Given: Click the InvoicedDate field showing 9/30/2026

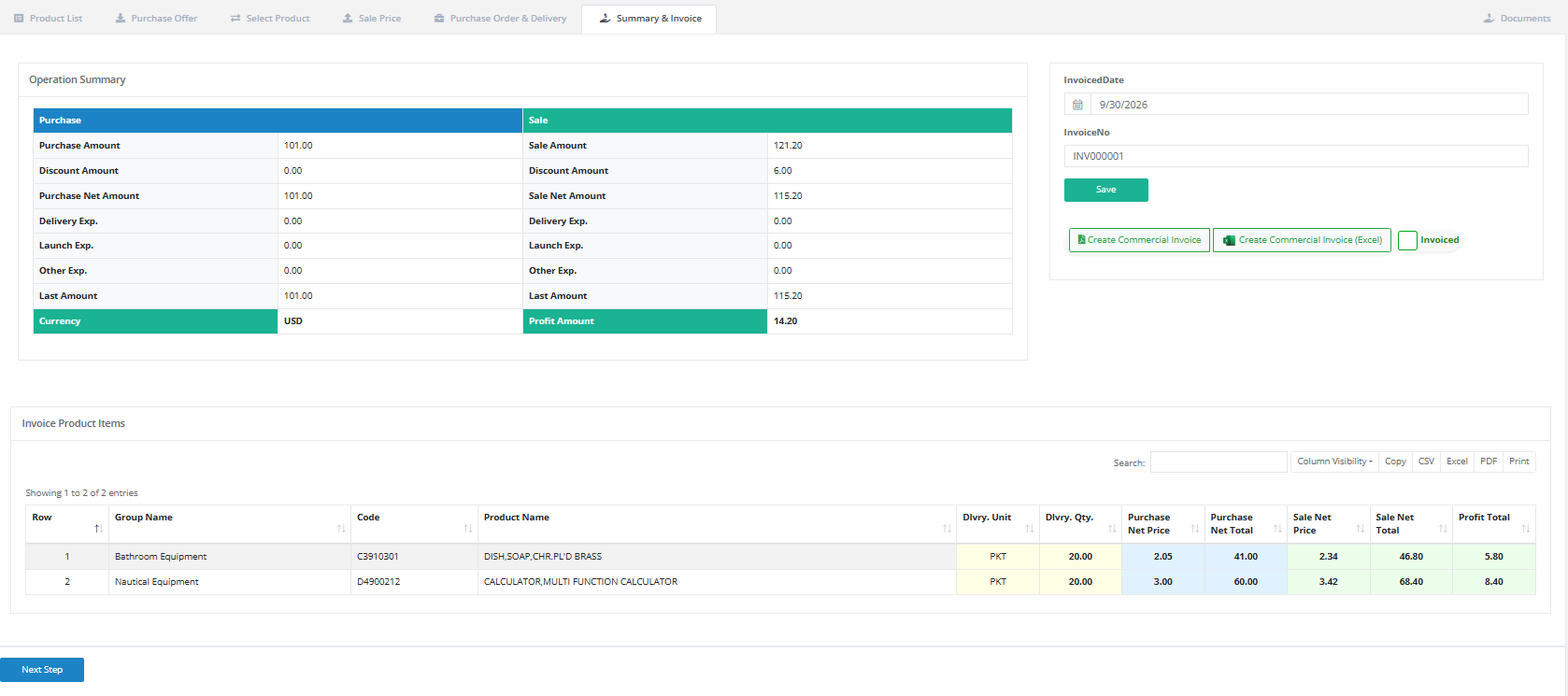Looking at the screenshot, I should tap(1309, 105).
